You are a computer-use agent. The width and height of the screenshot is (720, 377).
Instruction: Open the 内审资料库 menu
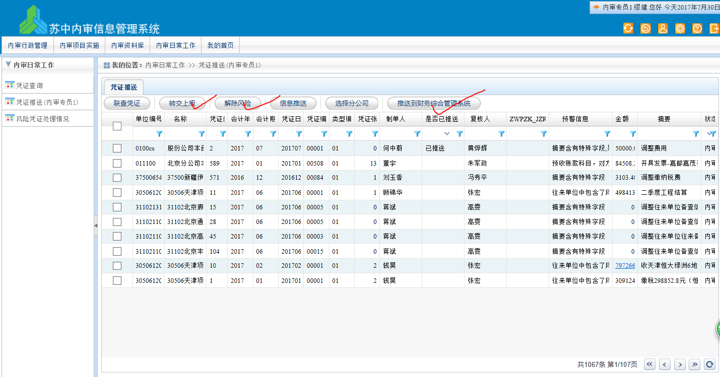click(128, 45)
